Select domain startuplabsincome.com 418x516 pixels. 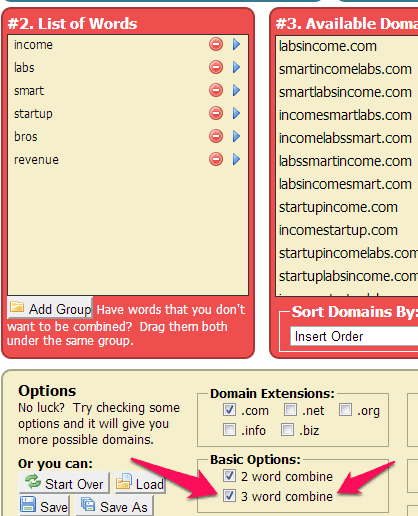(348, 276)
